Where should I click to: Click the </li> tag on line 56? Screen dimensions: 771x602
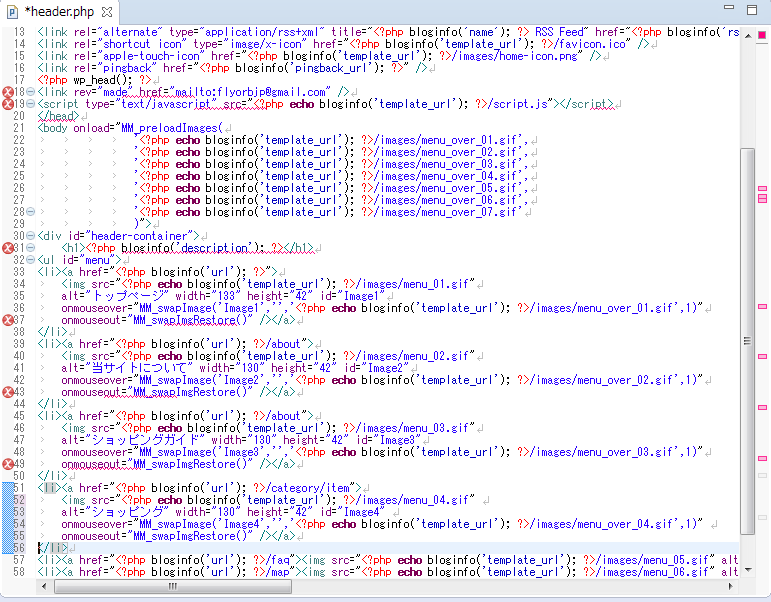coord(53,548)
